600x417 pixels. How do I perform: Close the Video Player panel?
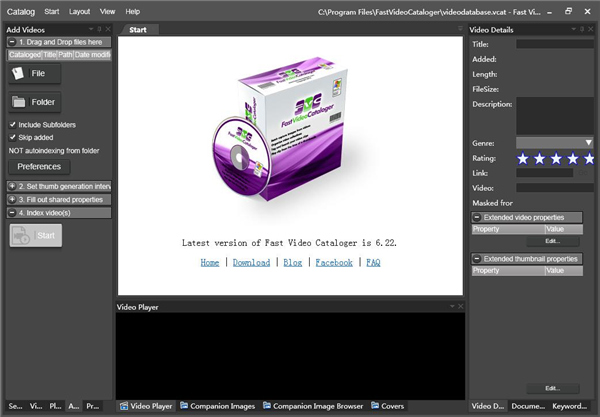click(x=461, y=306)
